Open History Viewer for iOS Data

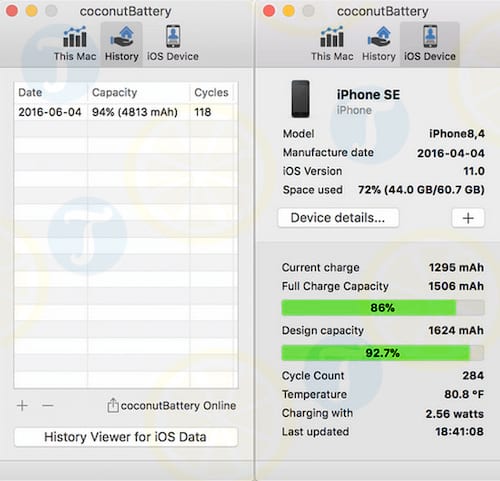click(x=126, y=437)
